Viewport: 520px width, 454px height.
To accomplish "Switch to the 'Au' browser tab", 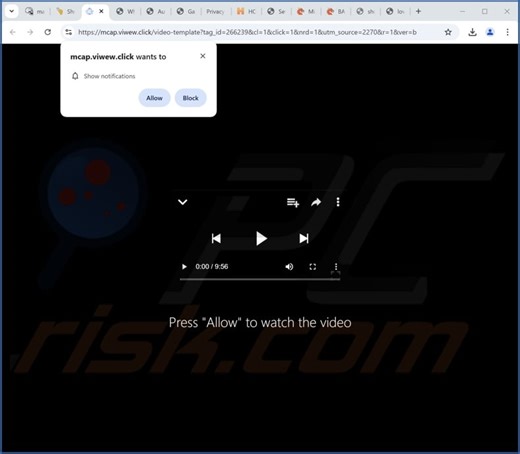I will [156, 12].
